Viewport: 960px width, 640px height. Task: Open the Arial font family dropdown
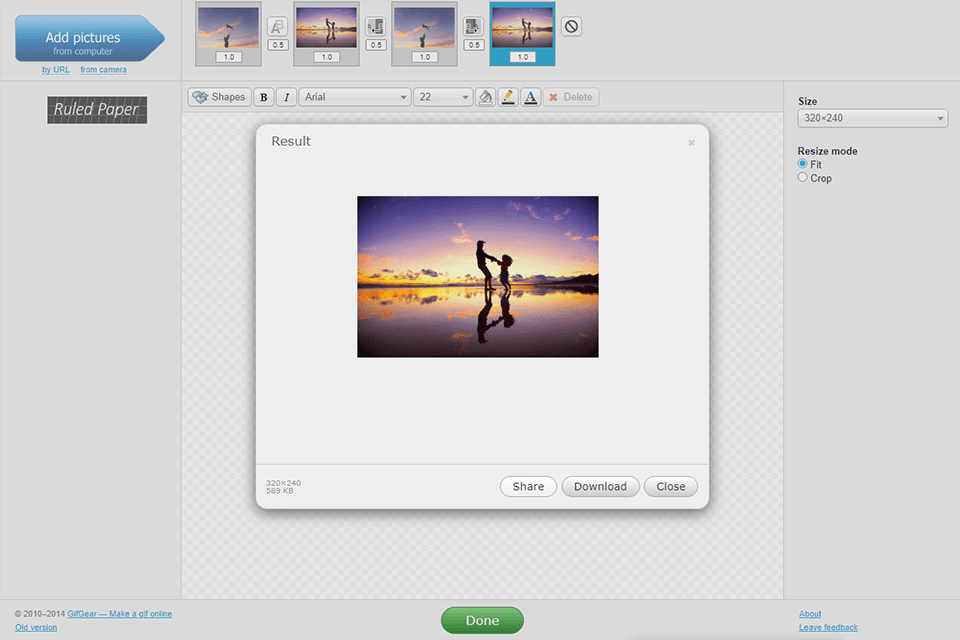click(355, 96)
